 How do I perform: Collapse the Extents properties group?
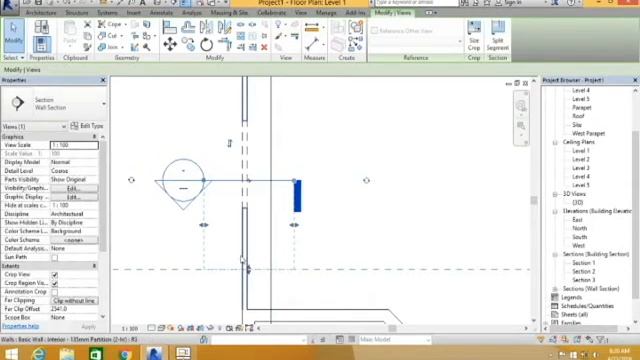pyautogui.click(x=94, y=266)
